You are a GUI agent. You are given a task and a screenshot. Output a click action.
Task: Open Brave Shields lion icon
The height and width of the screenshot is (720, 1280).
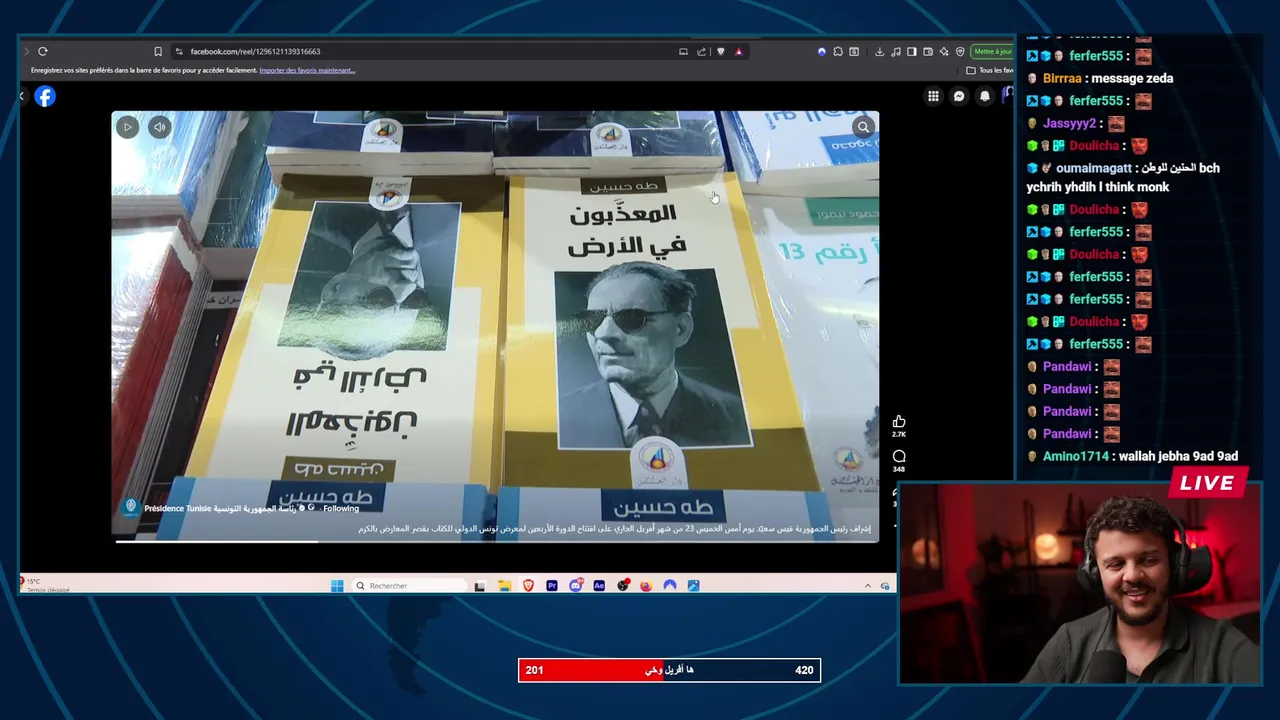[x=721, y=51]
